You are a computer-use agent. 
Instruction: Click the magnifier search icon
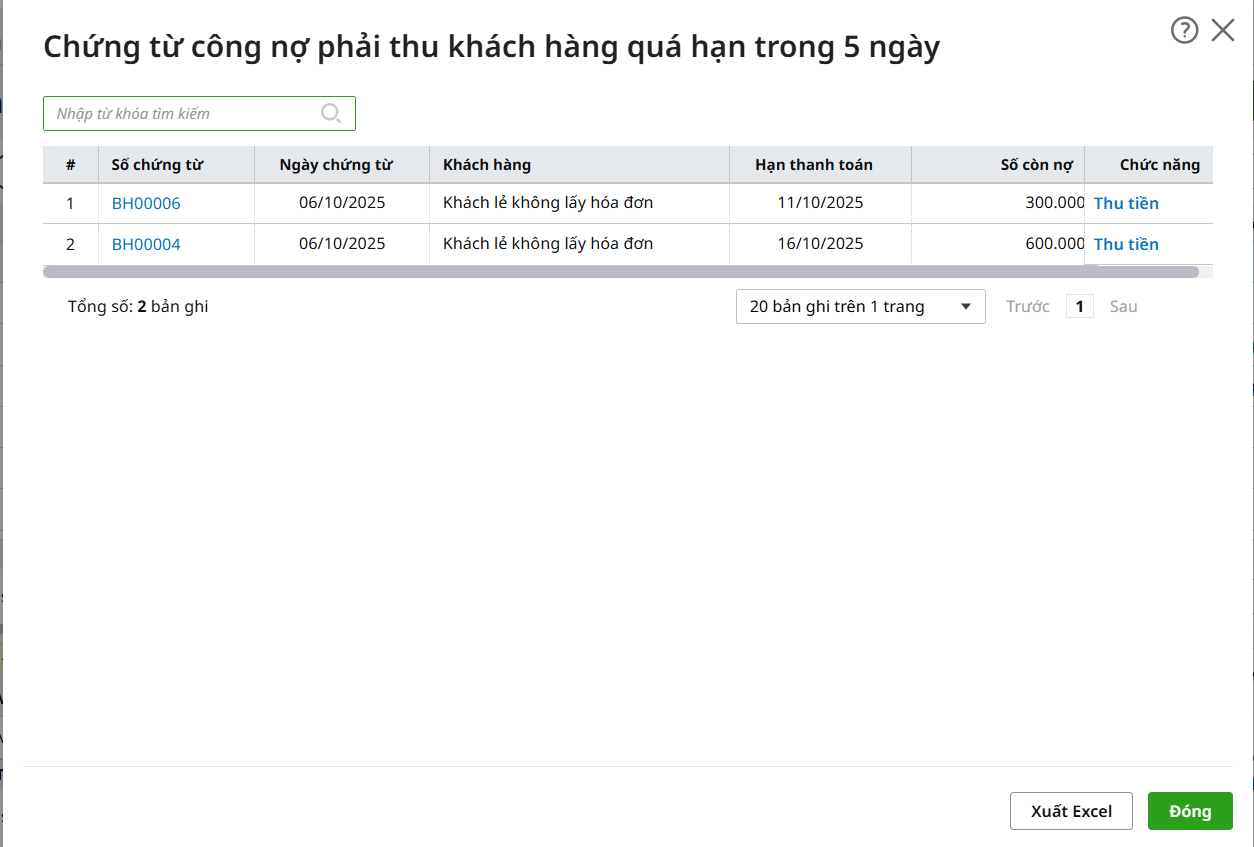click(x=331, y=113)
